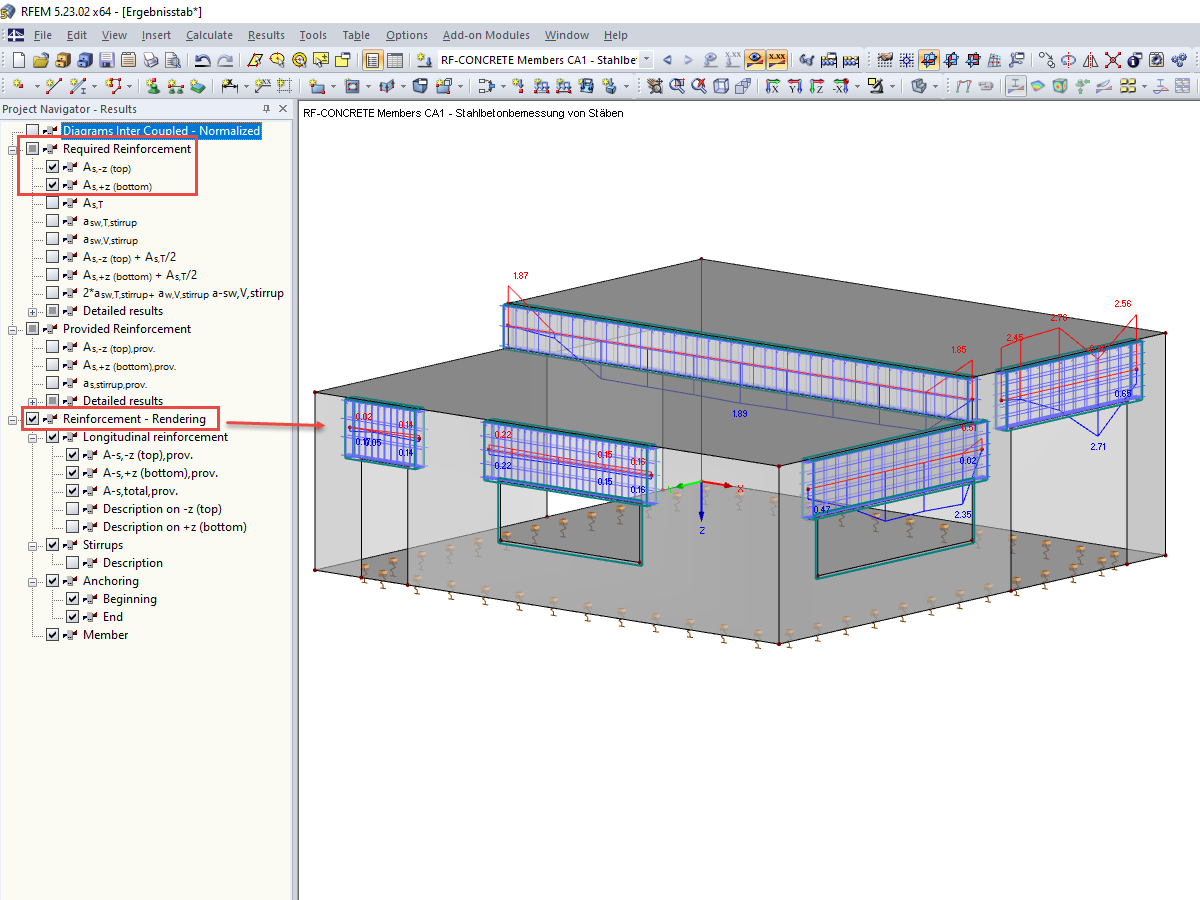The image size is (1200, 900).
Task: Toggle the Show Values x.xx icon
Action: (x=776, y=60)
